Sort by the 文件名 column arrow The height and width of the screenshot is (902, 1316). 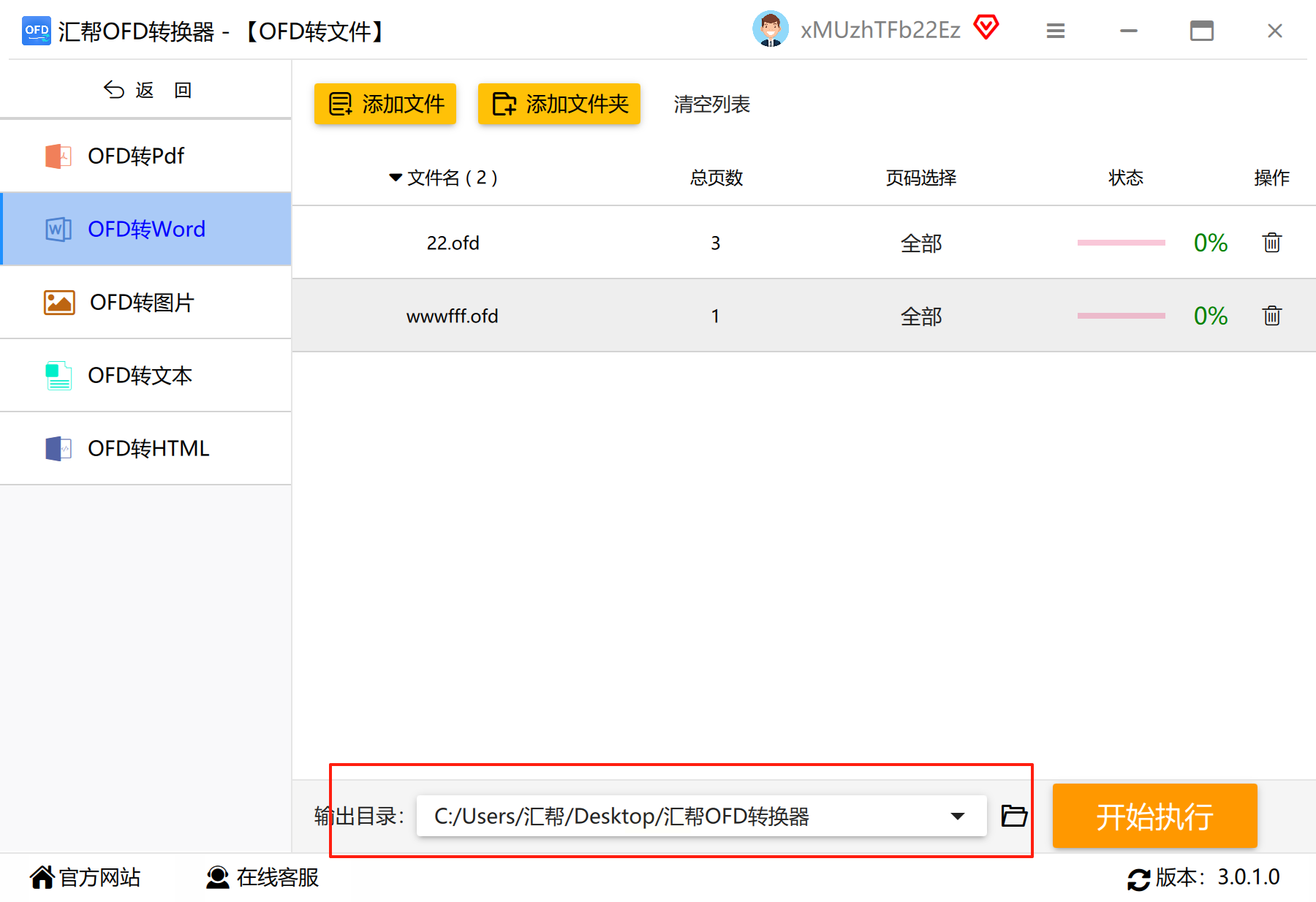pyautogui.click(x=396, y=178)
